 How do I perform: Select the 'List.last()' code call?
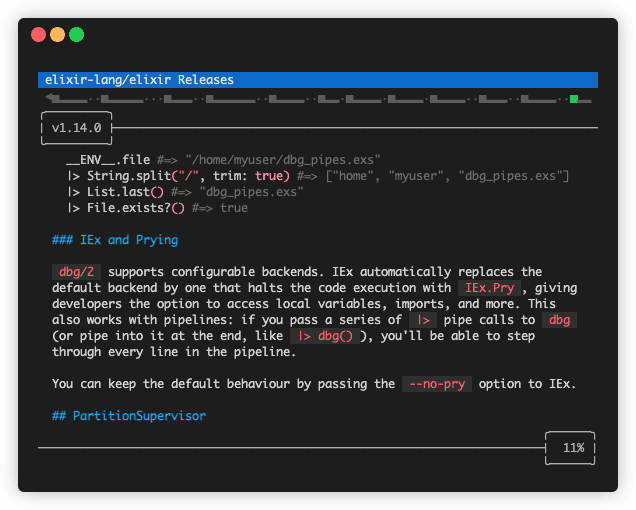tap(125, 192)
